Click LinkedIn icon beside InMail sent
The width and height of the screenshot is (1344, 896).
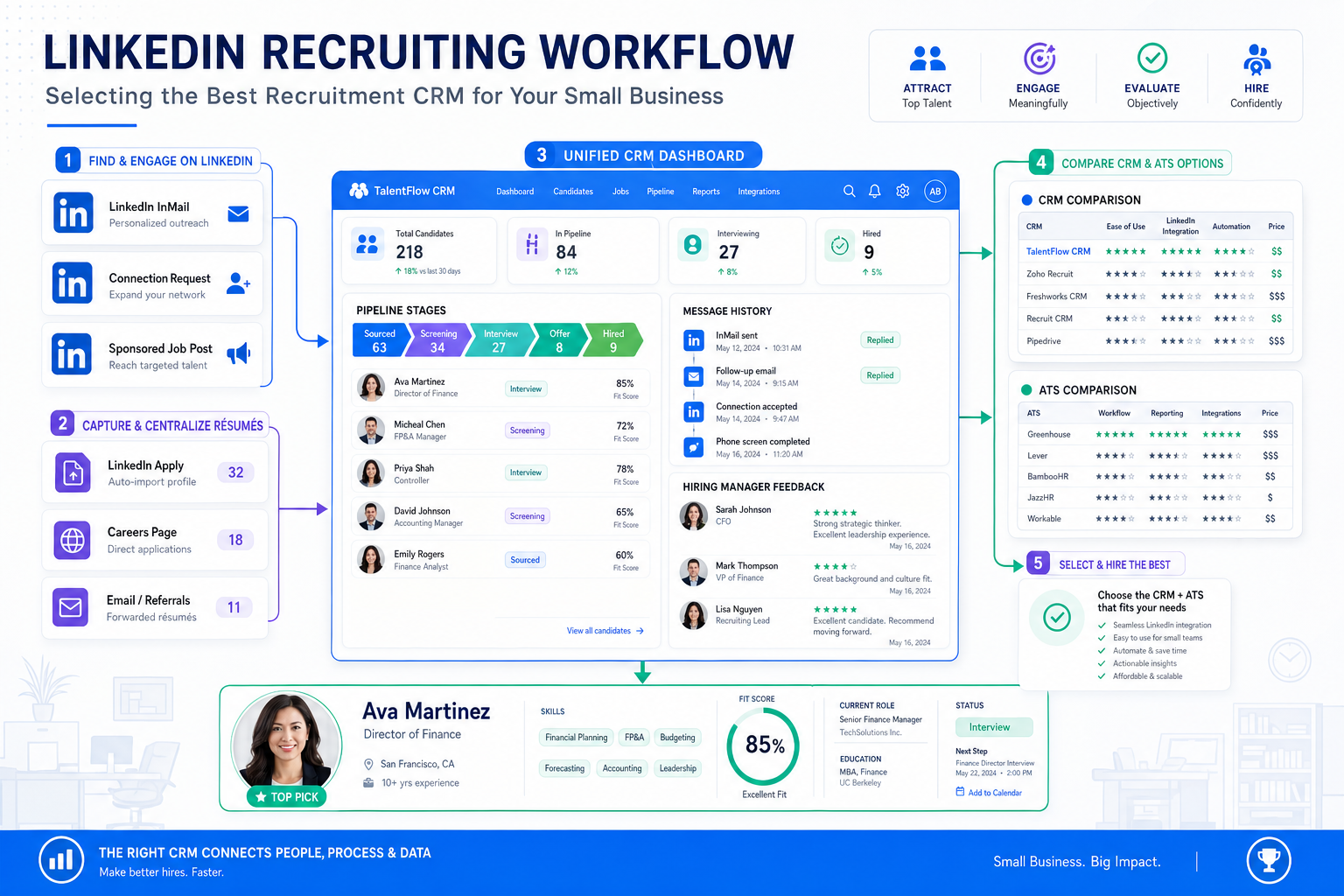click(x=694, y=340)
